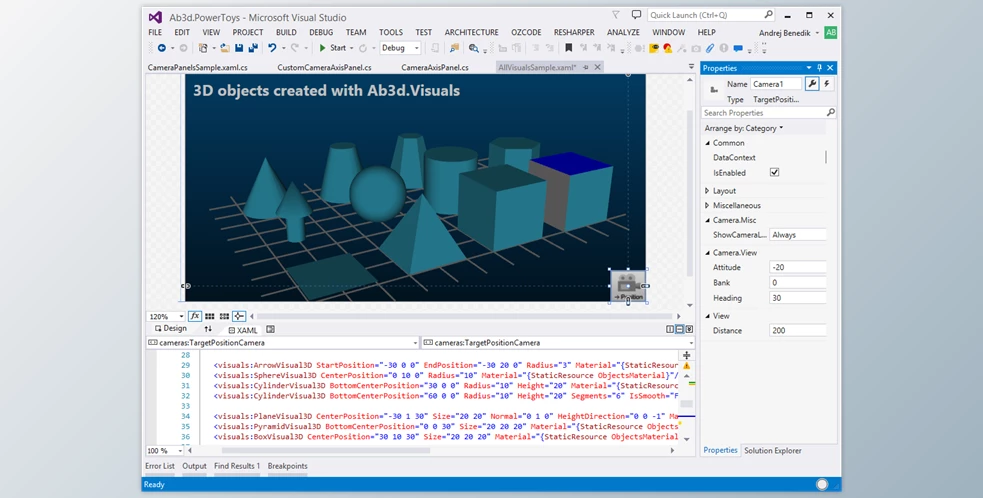The width and height of the screenshot is (983, 498).
Task: Click the blue comment bubble toolbar icon
Action: click(x=738, y=48)
